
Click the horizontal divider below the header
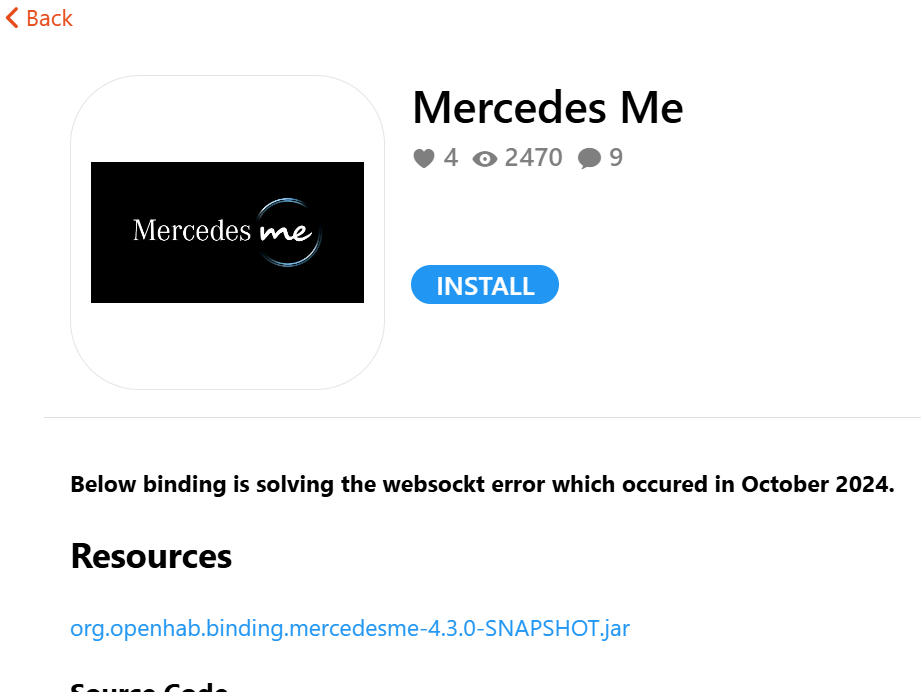tap(482, 417)
